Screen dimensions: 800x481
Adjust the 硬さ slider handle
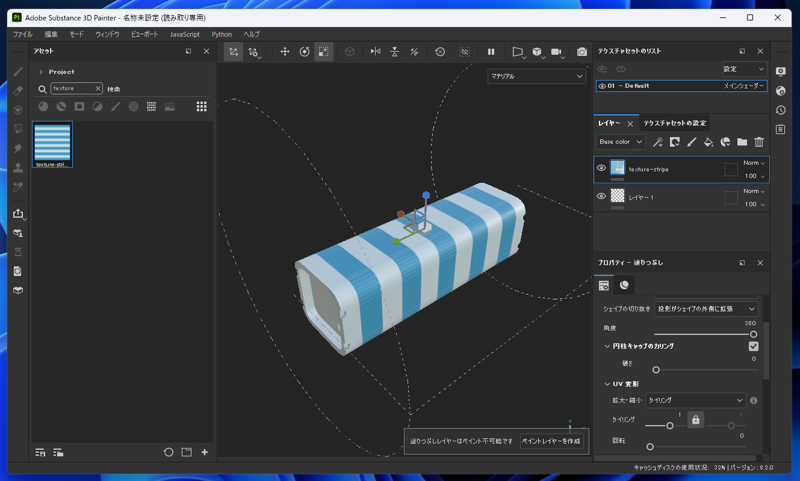(x=656, y=370)
